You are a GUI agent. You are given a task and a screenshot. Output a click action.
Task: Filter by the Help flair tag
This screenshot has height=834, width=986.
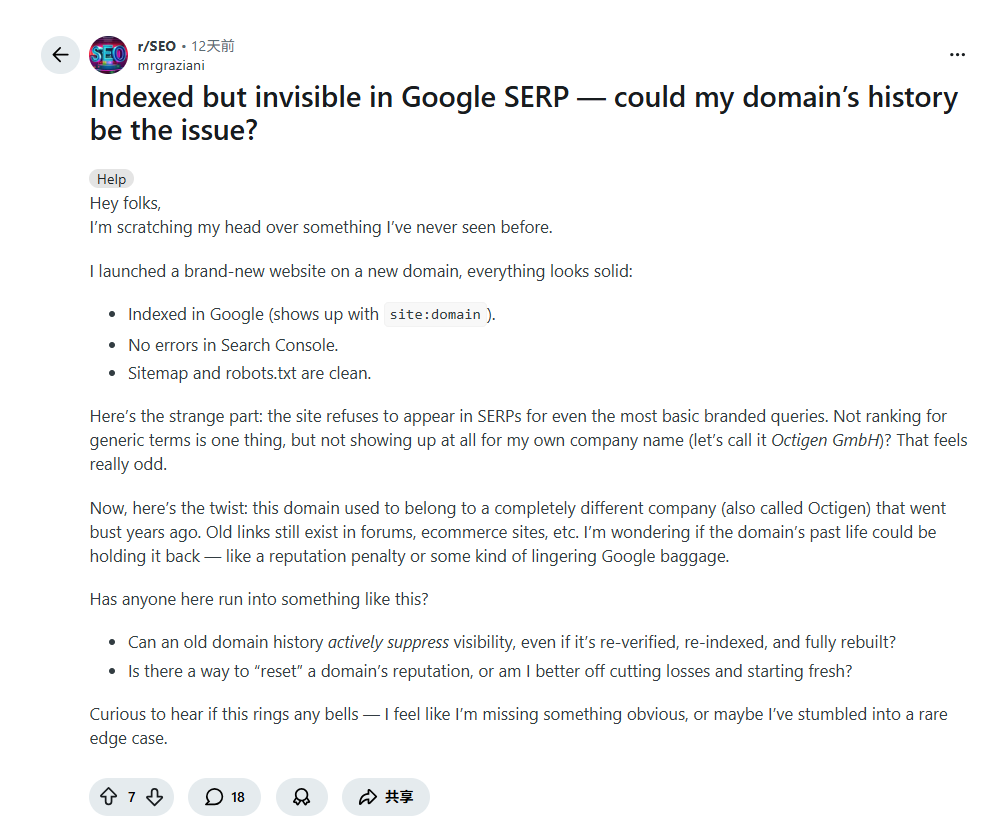pos(111,179)
